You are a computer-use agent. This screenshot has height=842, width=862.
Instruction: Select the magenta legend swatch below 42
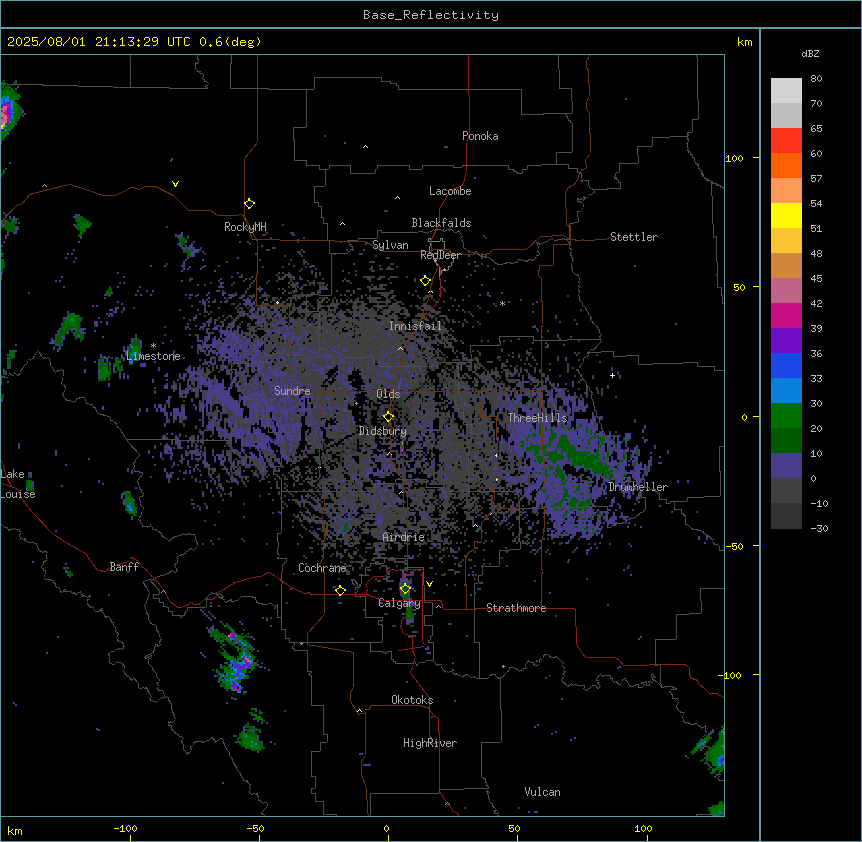(x=786, y=315)
